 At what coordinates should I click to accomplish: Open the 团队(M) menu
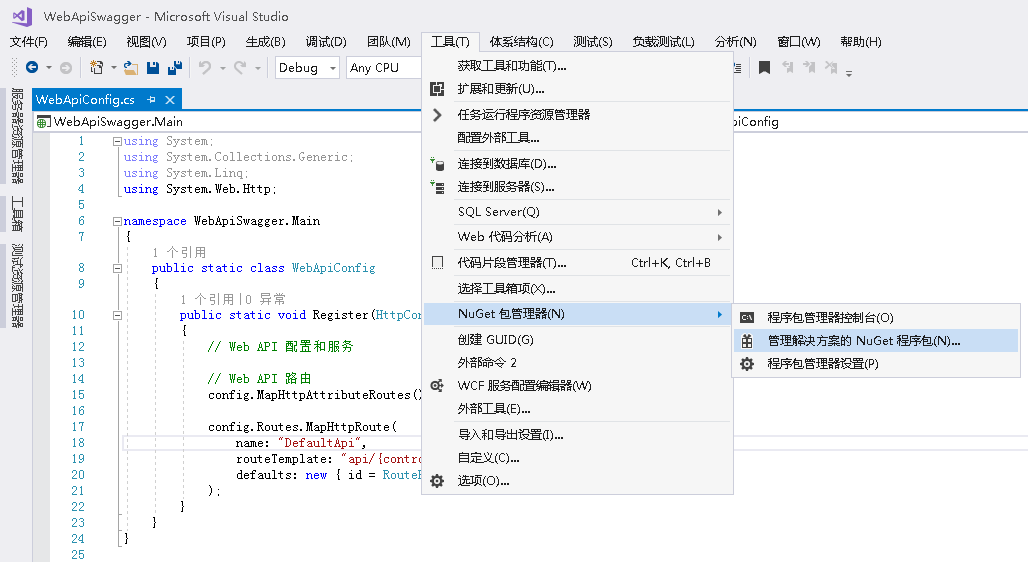389,42
